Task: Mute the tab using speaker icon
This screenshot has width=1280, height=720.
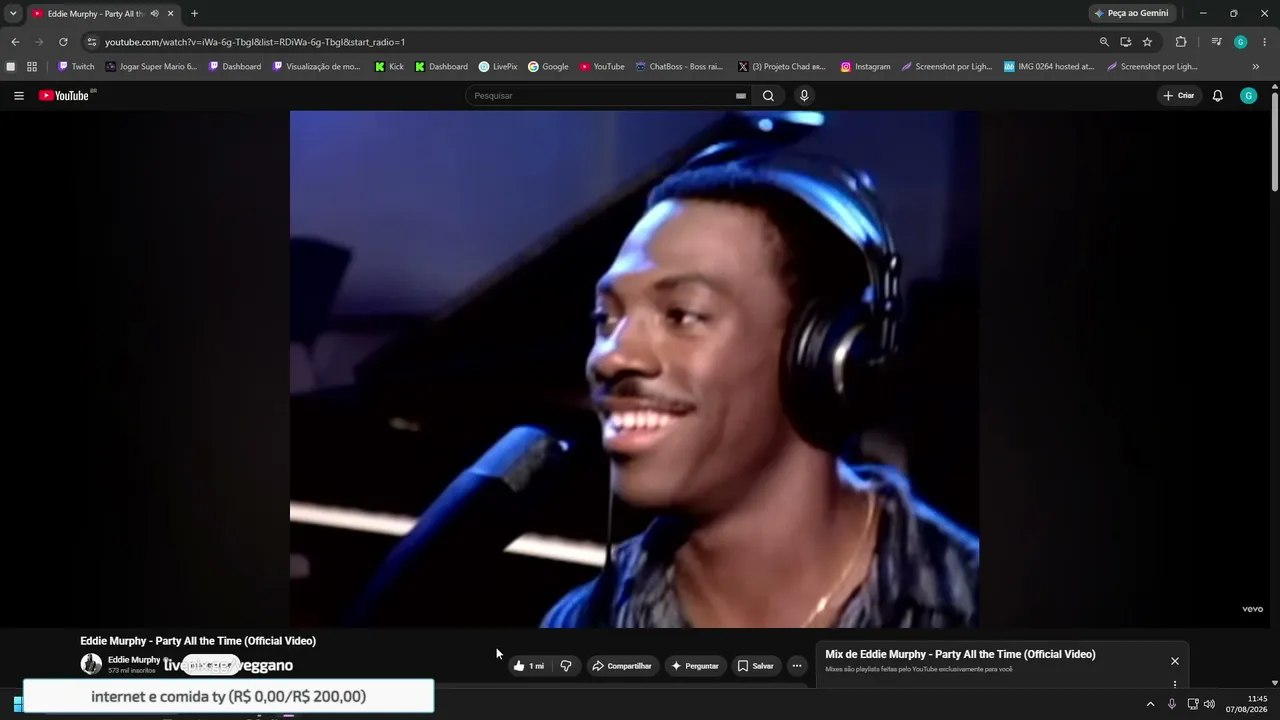Action: click(154, 14)
